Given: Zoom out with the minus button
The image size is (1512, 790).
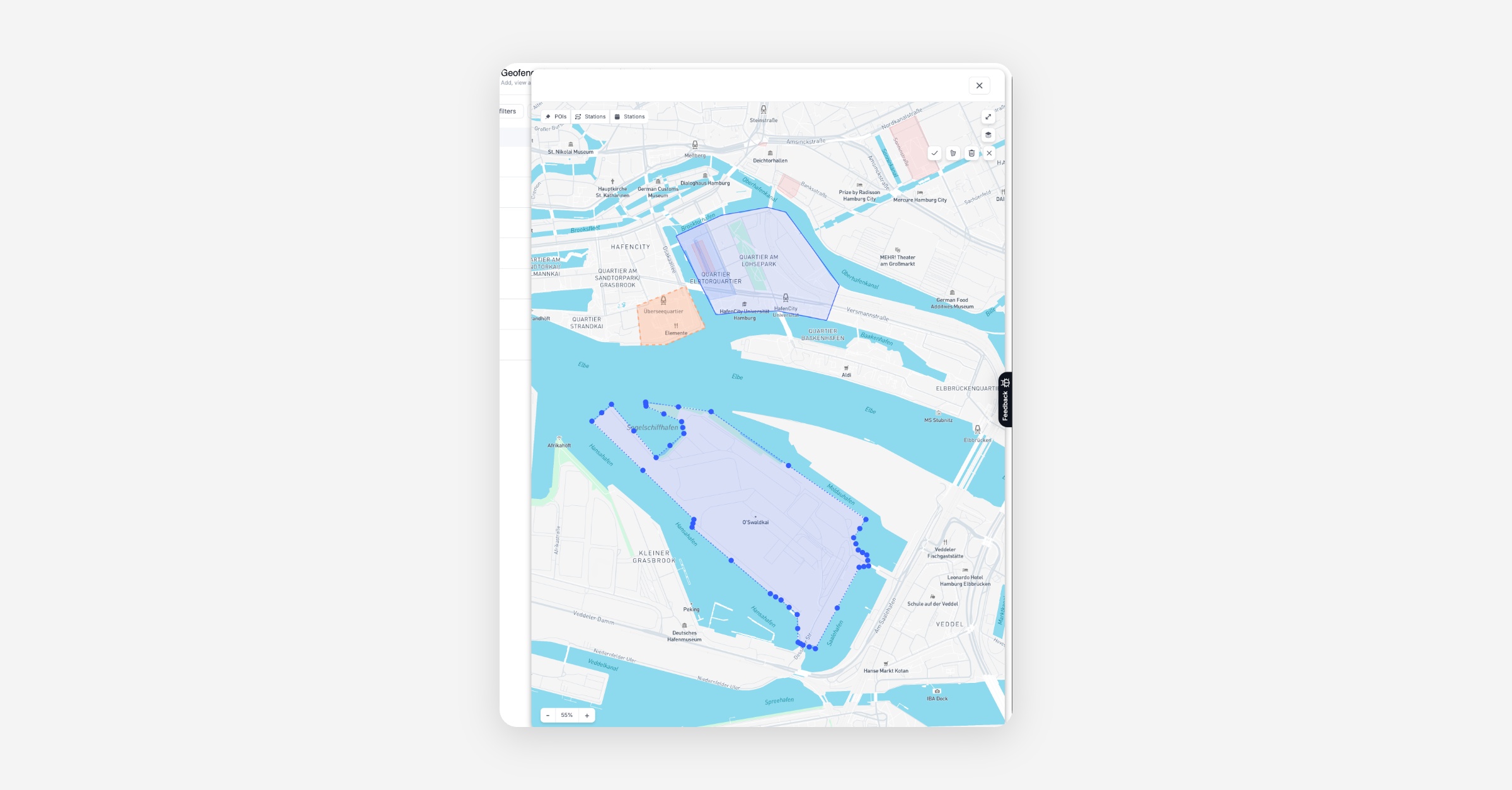Looking at the screenshot, I should (x=548, y=715).
